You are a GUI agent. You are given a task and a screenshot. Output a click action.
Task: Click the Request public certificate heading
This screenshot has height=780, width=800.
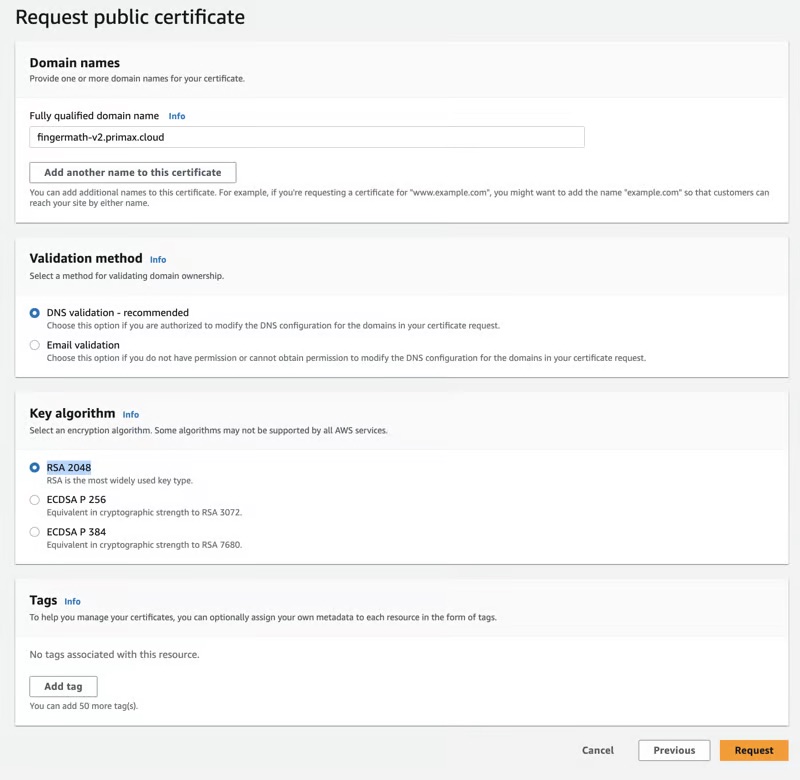pos(132,17)
